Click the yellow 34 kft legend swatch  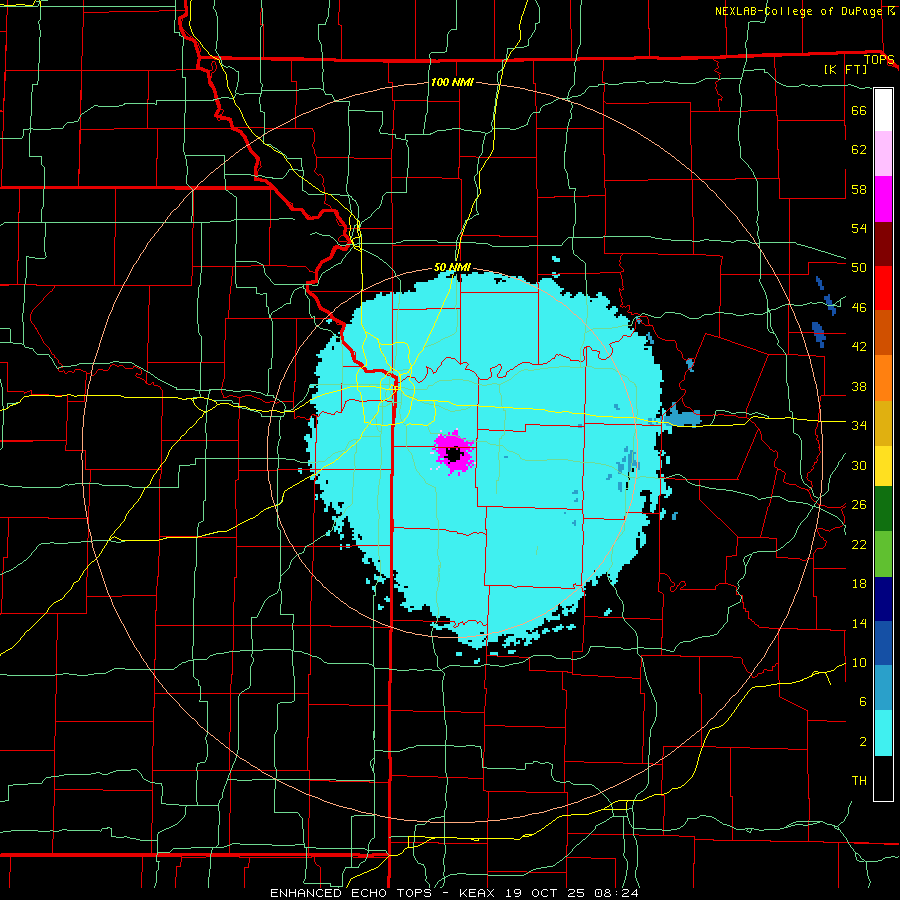pyautogui.click(x=883, y=465)
